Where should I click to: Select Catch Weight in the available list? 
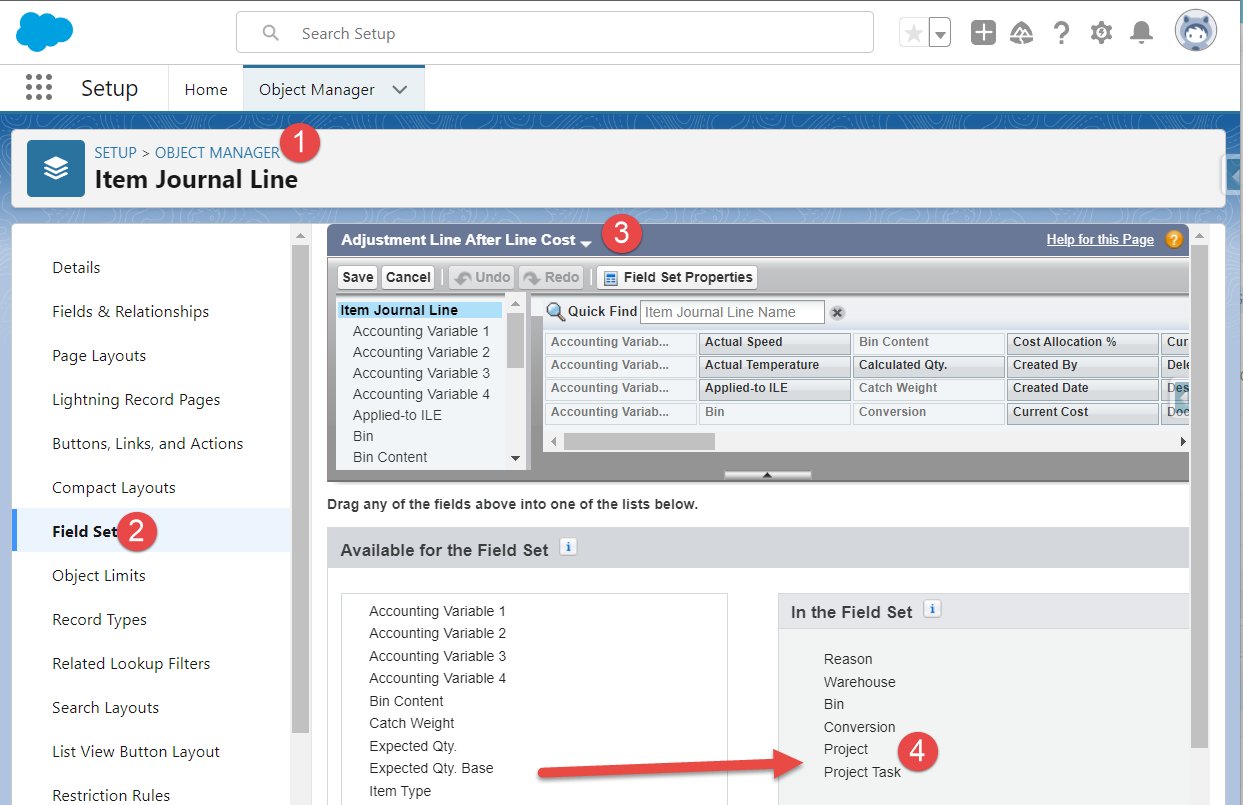(412, 723)
